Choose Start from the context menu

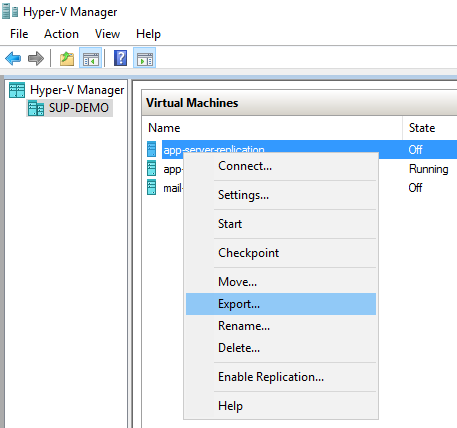(x=281, y=224)
